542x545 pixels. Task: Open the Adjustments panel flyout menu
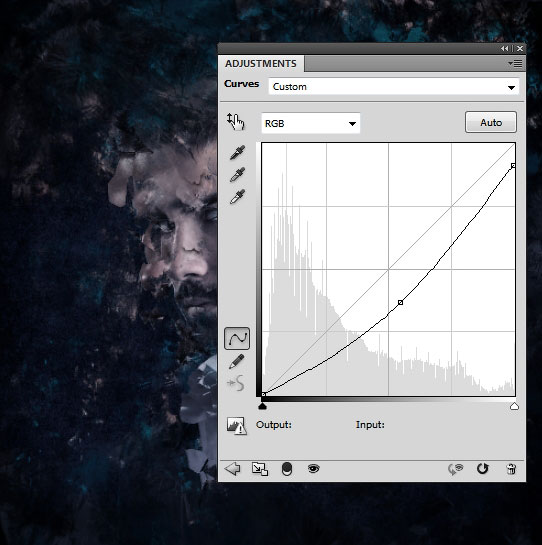(x=515, y=64)
